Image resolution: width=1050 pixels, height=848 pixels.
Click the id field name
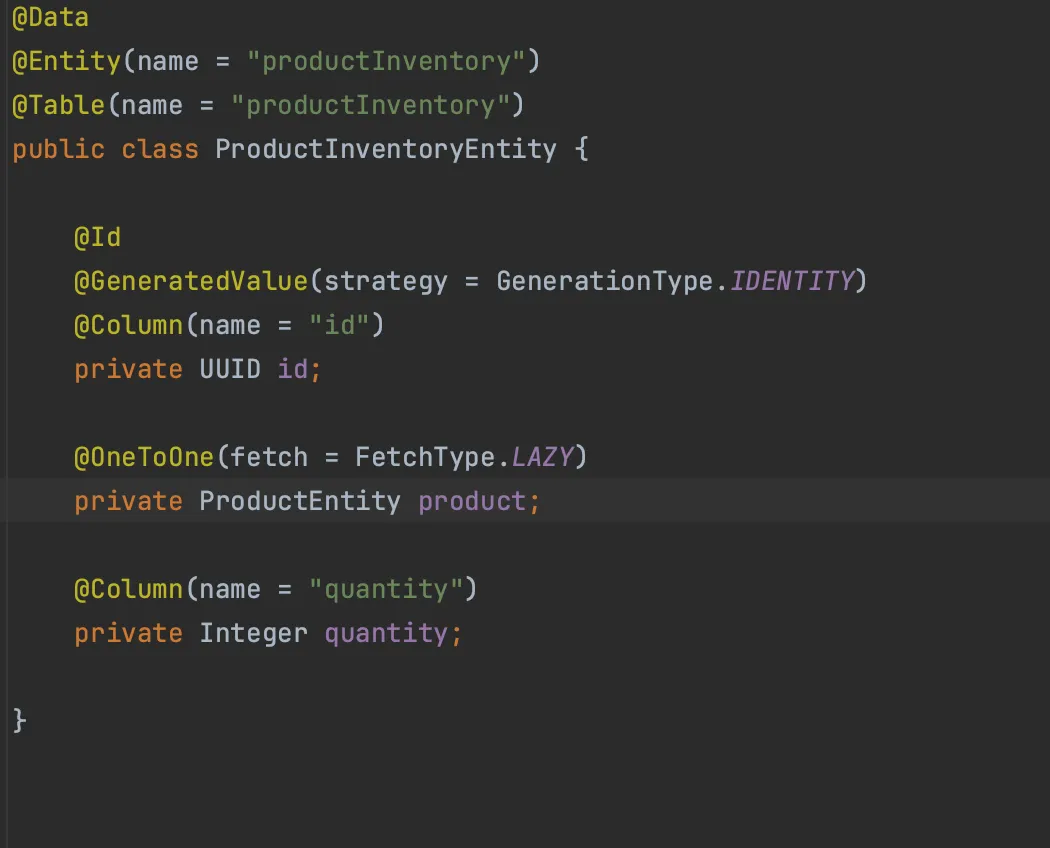coord(297,369)
